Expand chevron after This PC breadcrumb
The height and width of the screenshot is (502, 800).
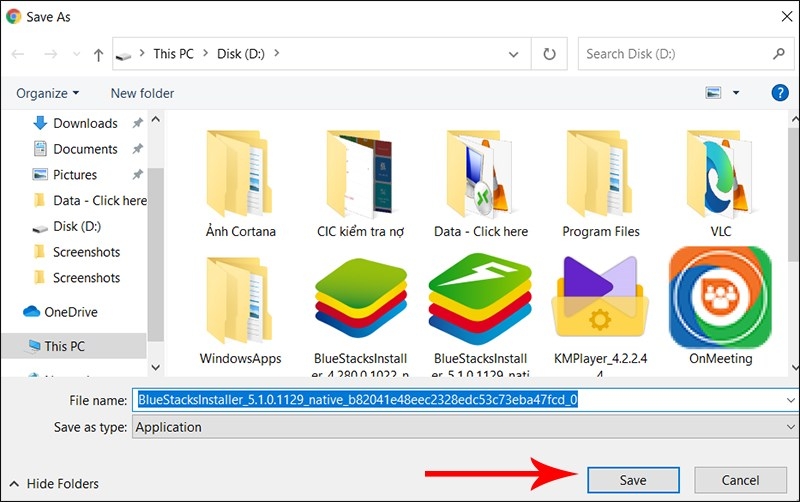tap(206, 53)
